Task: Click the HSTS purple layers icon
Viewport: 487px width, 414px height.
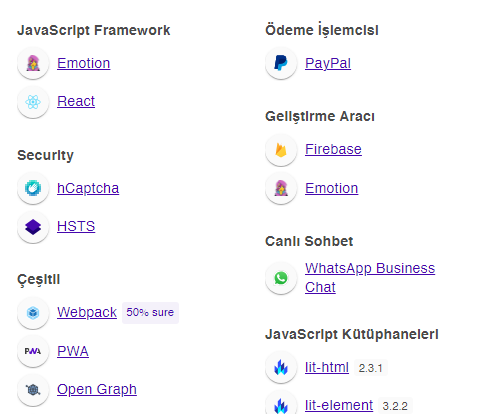Action: 33,227
